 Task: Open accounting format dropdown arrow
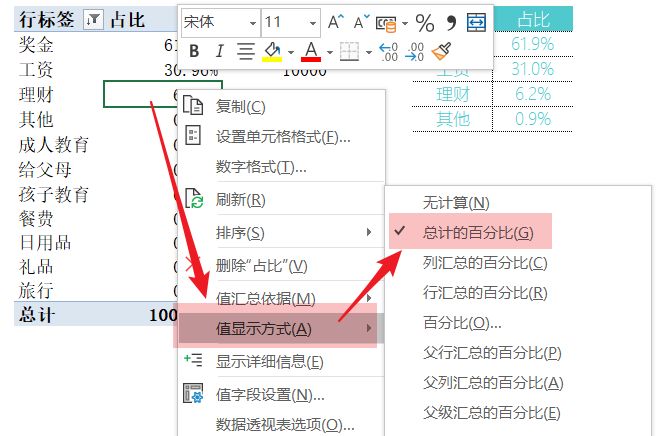pos(405,23)
